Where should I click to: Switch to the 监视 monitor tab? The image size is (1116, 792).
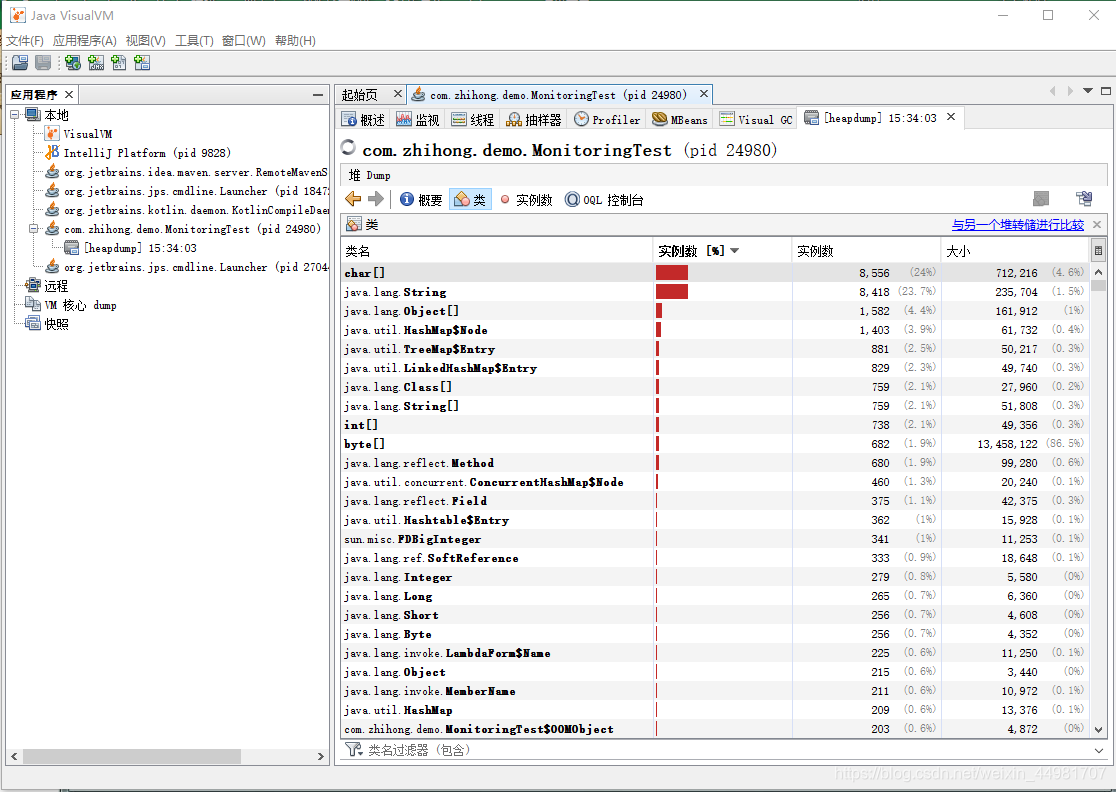(x=418, y=120)
